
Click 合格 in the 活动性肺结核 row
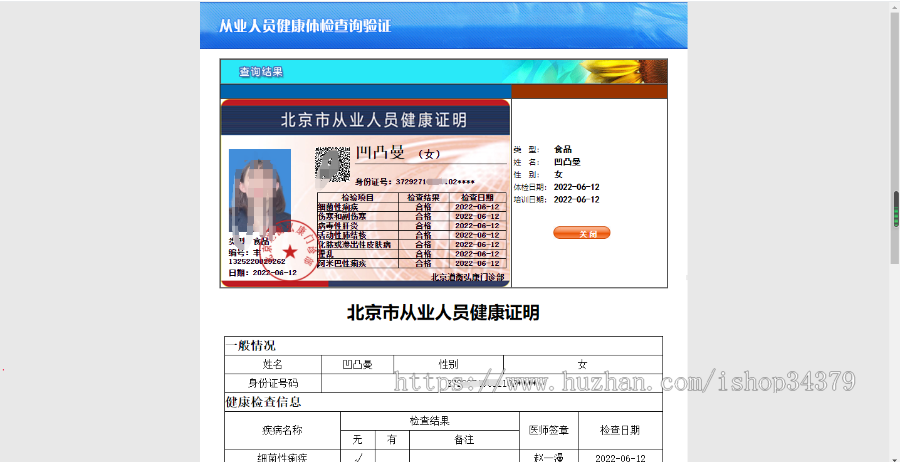[424, 235]
